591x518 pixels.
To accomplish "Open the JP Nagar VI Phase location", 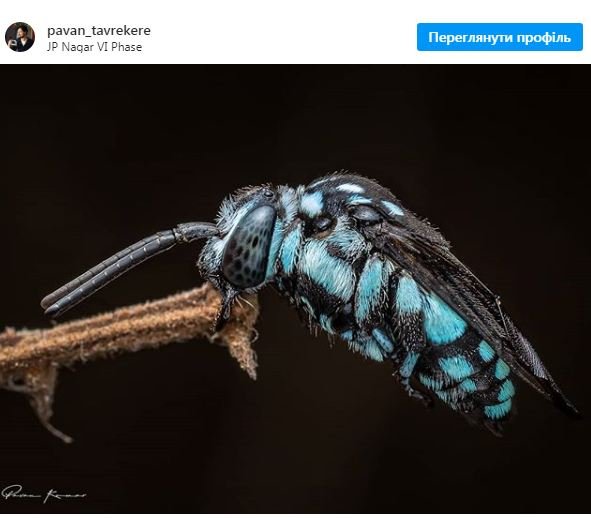I will 94,47.
